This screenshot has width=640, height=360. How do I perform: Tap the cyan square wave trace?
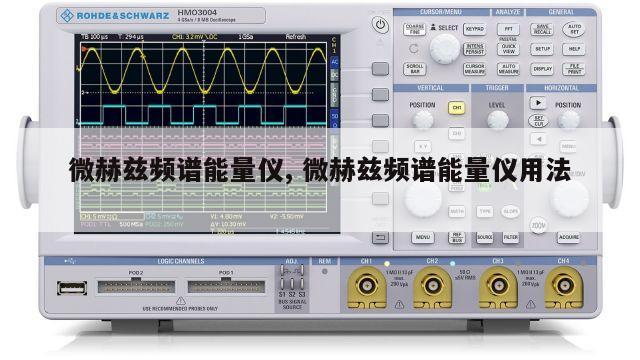point(203,115)
